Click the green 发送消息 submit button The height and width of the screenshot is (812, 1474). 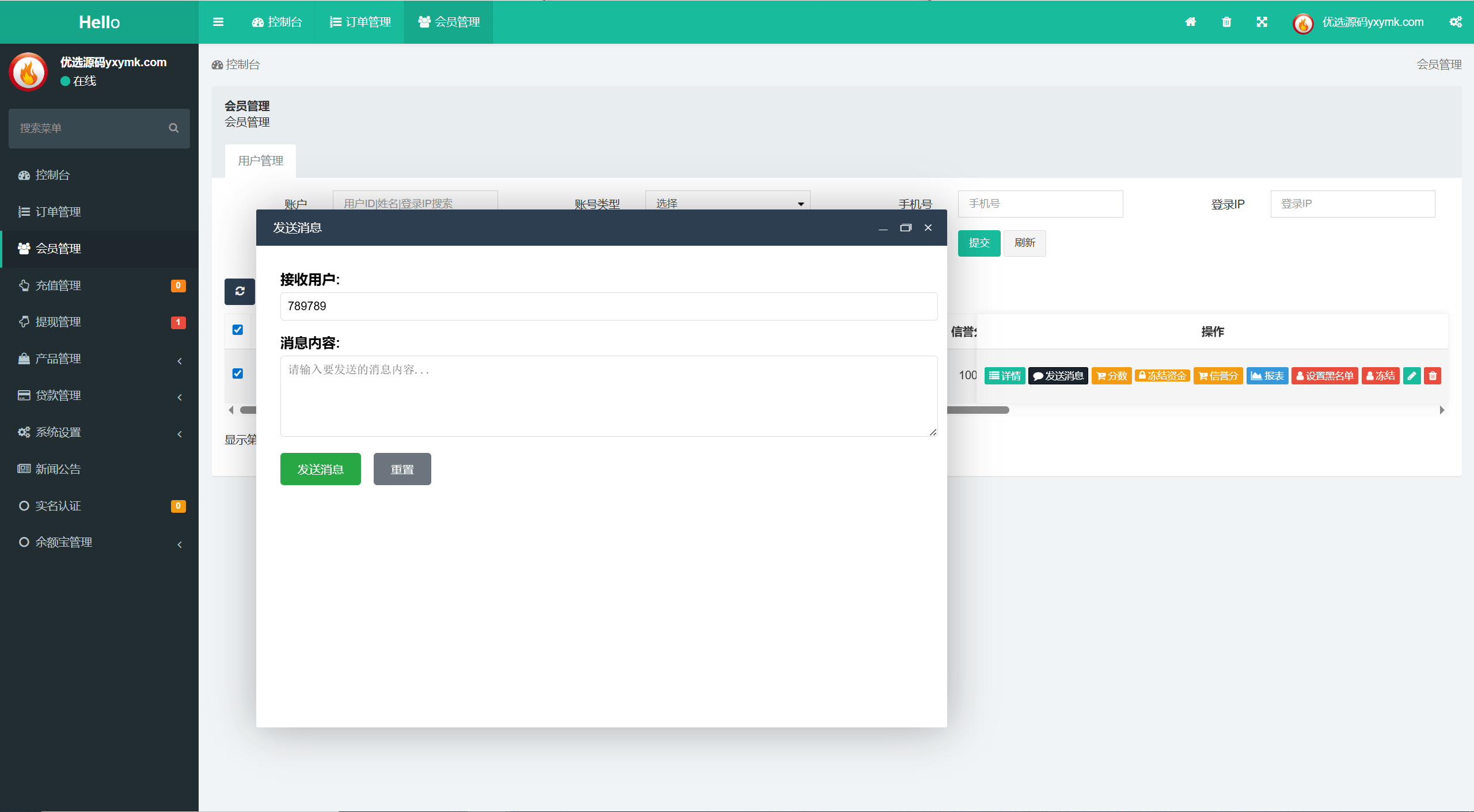tap(321, 469)
